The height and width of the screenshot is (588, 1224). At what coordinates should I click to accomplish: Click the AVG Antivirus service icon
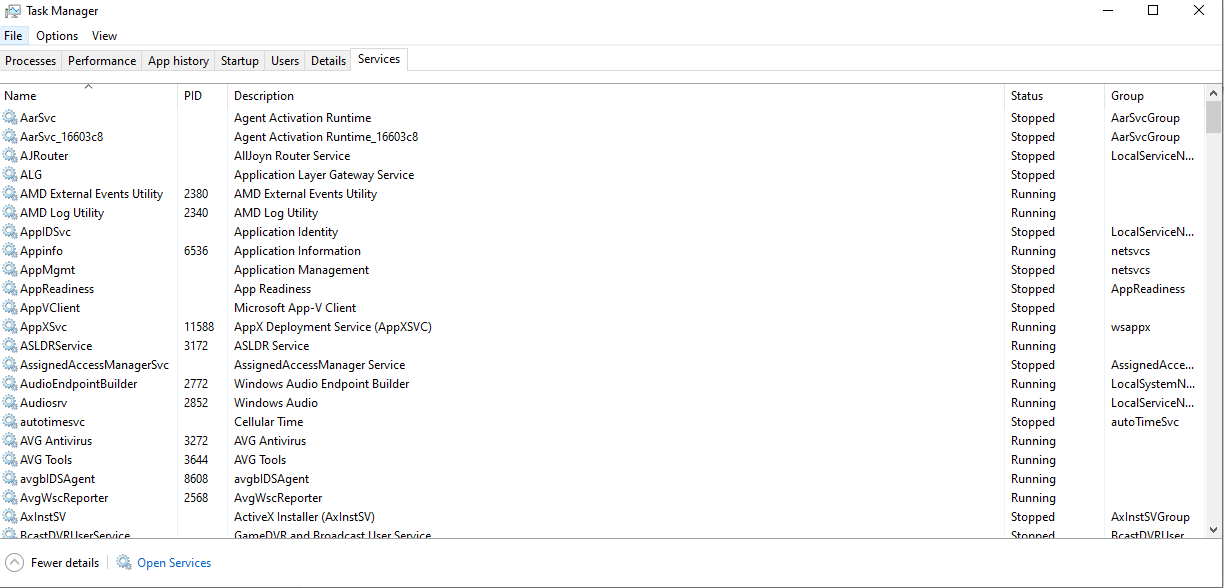[x=10, y=441]
